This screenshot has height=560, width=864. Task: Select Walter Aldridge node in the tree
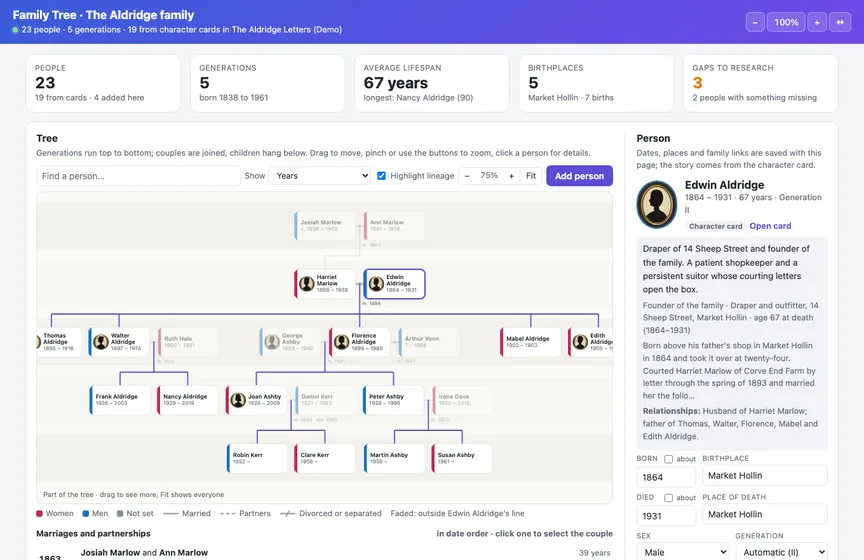pyautogui.click(x=119, y=342)
